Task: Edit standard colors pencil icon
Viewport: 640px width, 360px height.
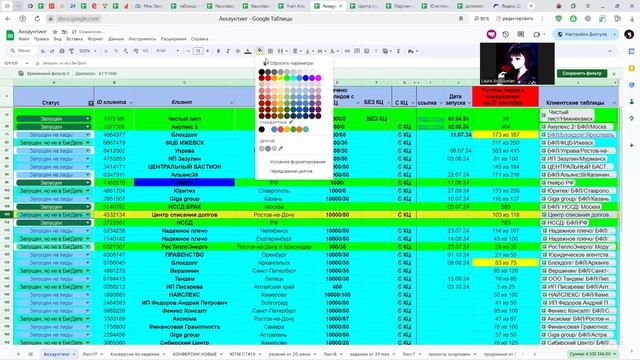Action: tap(291, 122)
